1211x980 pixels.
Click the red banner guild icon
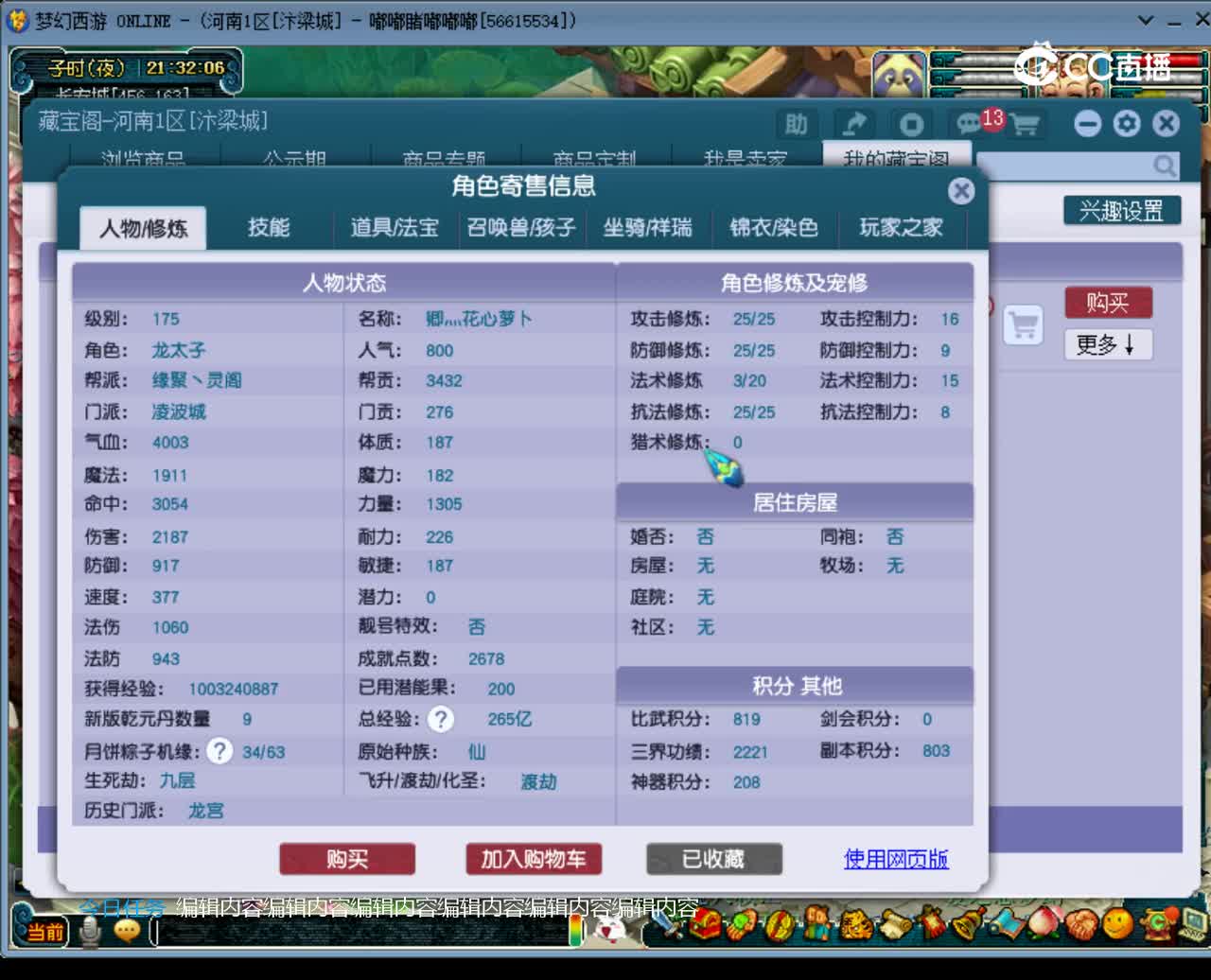pos(932,922)
